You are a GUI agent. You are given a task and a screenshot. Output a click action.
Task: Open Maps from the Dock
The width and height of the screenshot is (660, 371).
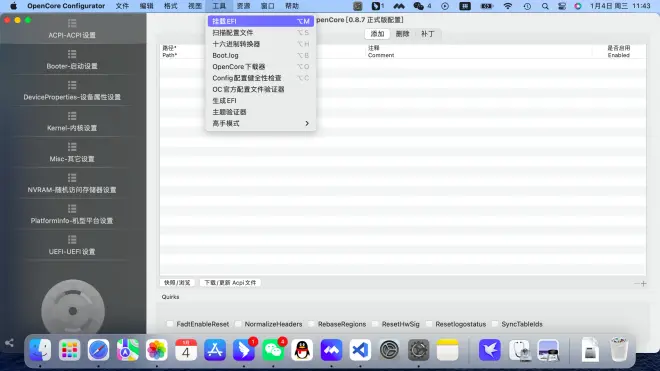[x=128, y=350]
